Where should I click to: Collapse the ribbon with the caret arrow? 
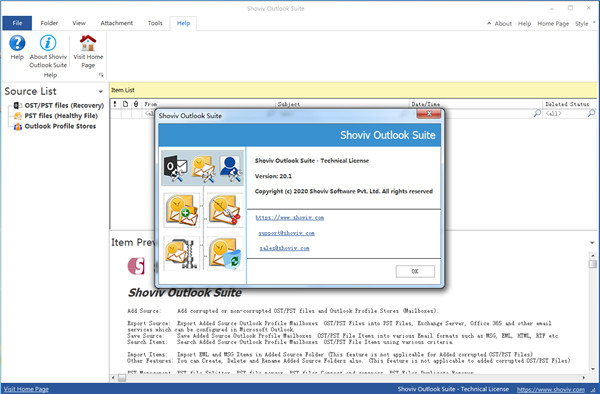(x=489, y=23)
